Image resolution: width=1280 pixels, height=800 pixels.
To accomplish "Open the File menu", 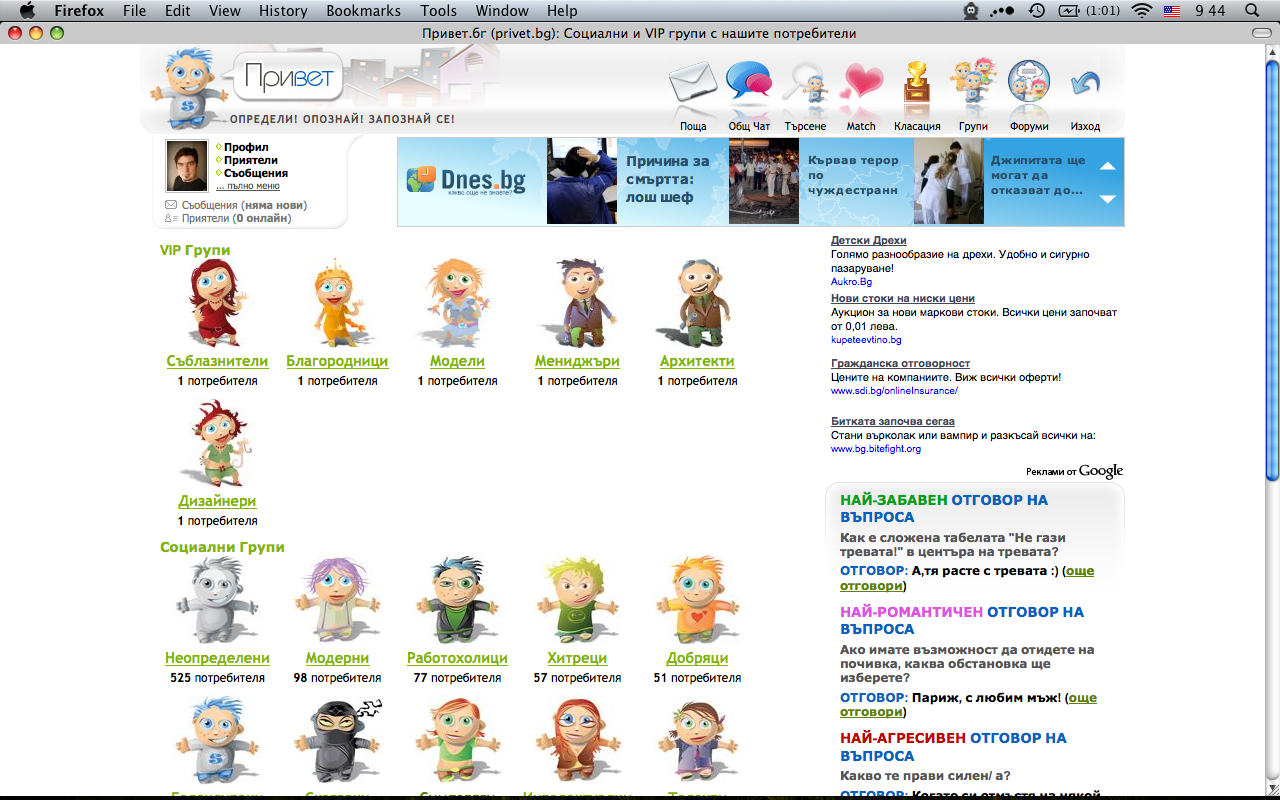I will (x=134, y=11).
